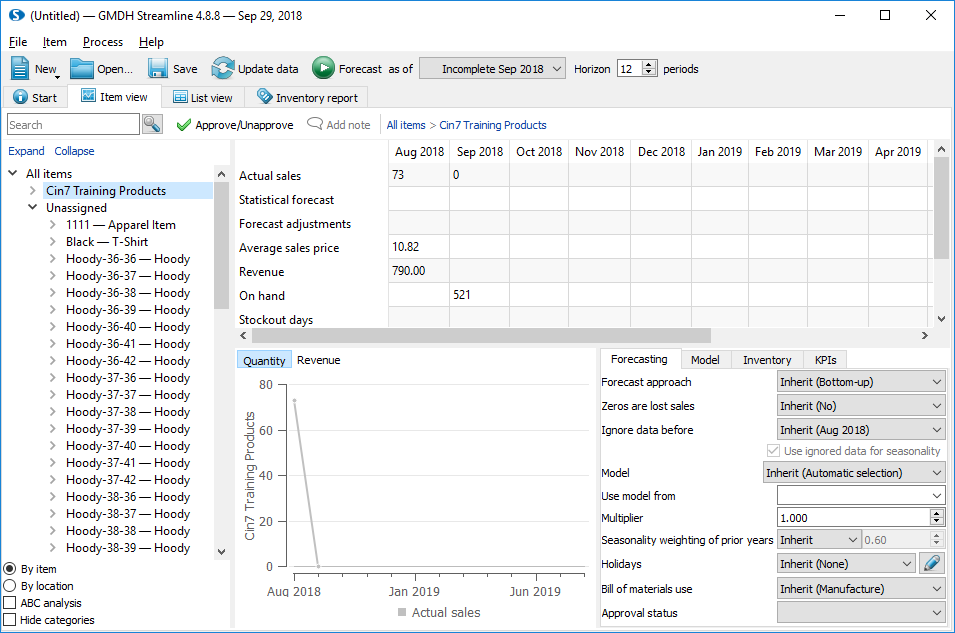Click the Save disk icon
The height and width of the screenshot is (633, 955).
(158, 68)
